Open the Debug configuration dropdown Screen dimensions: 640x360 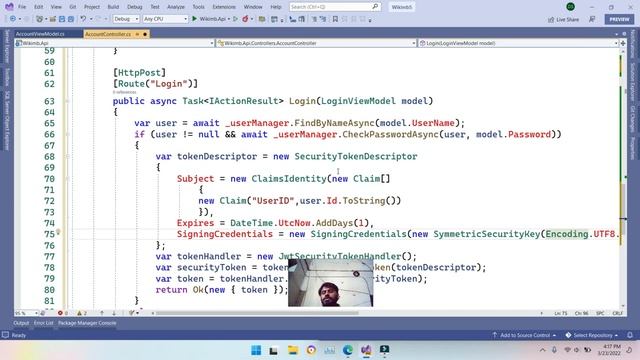126,19
